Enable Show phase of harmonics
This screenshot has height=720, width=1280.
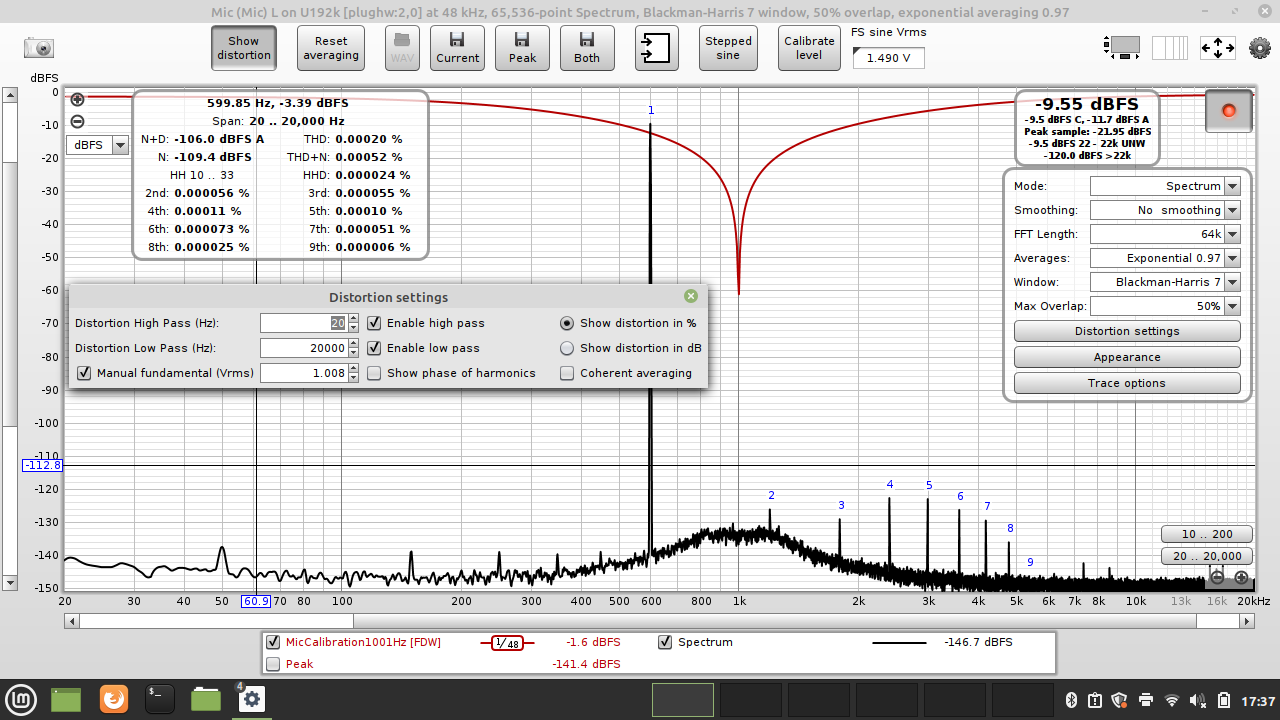tap(374, 373)
